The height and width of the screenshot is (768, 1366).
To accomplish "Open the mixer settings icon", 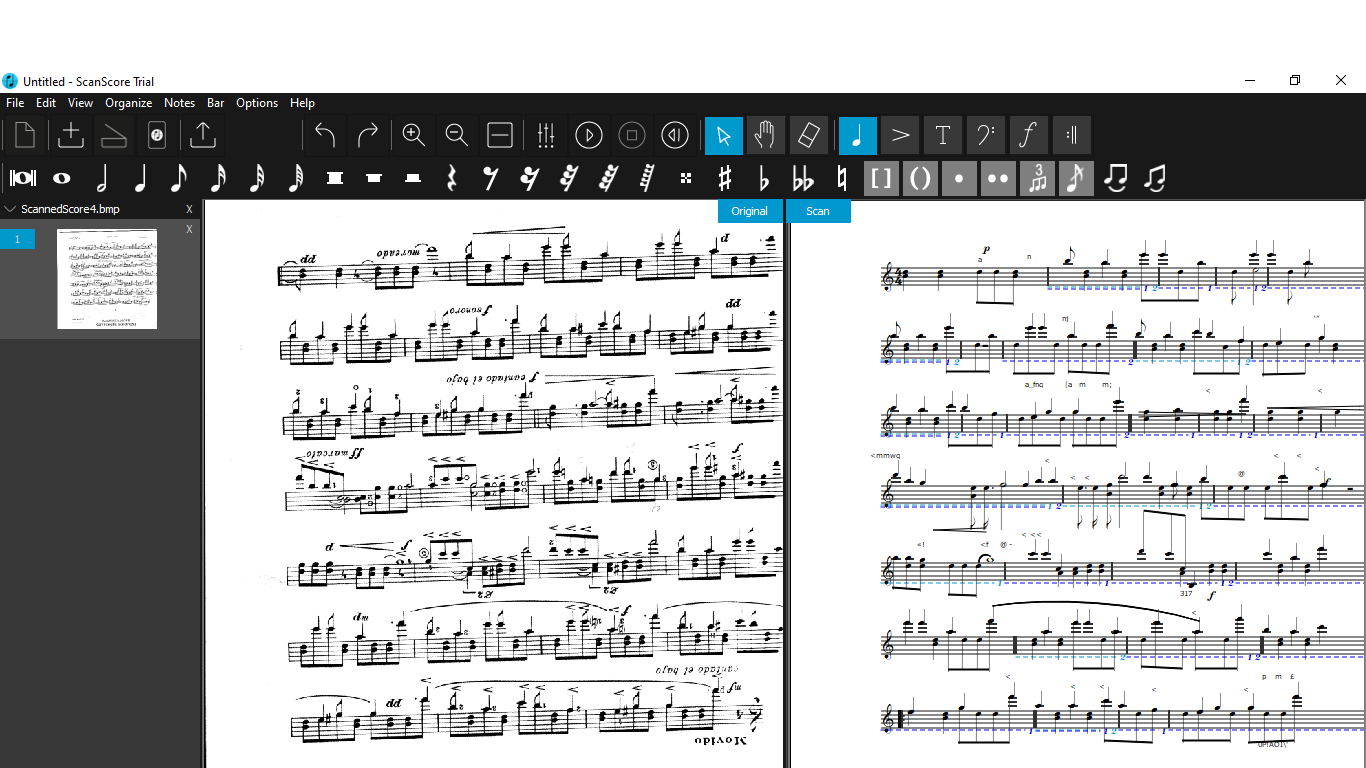I will pos(546,135).
